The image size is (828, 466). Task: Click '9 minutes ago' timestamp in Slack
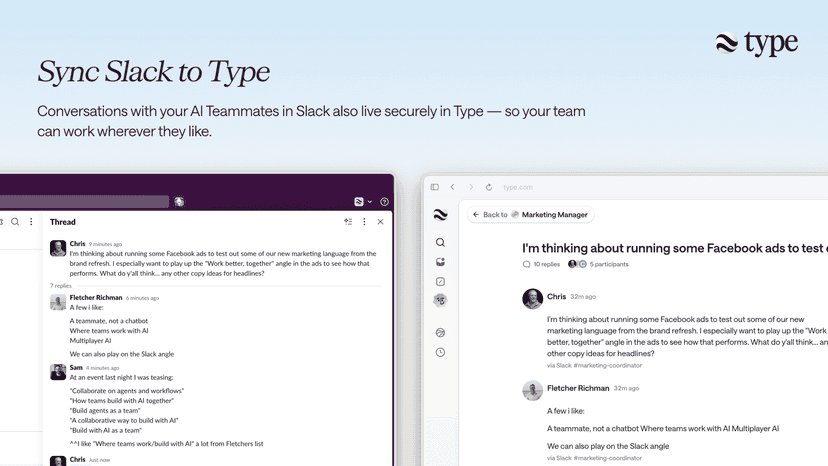point(105,244)
